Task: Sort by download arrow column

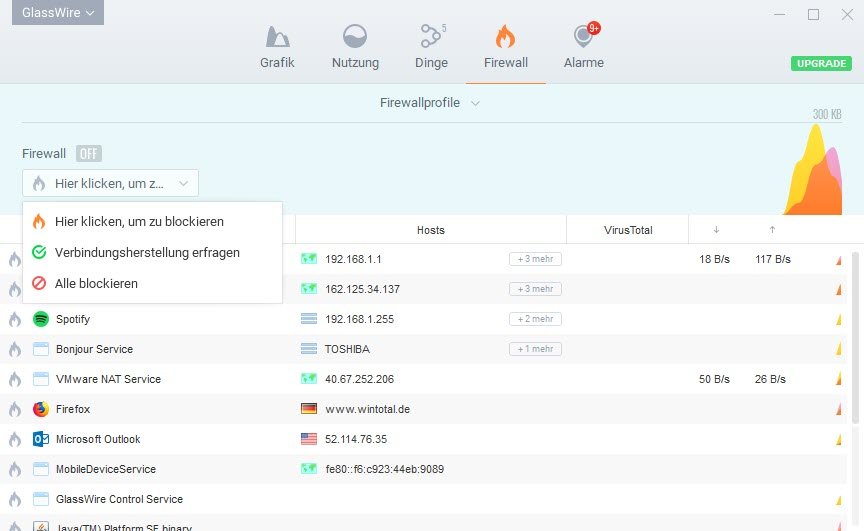Action: pyautogui.click(x=716, y=230)
